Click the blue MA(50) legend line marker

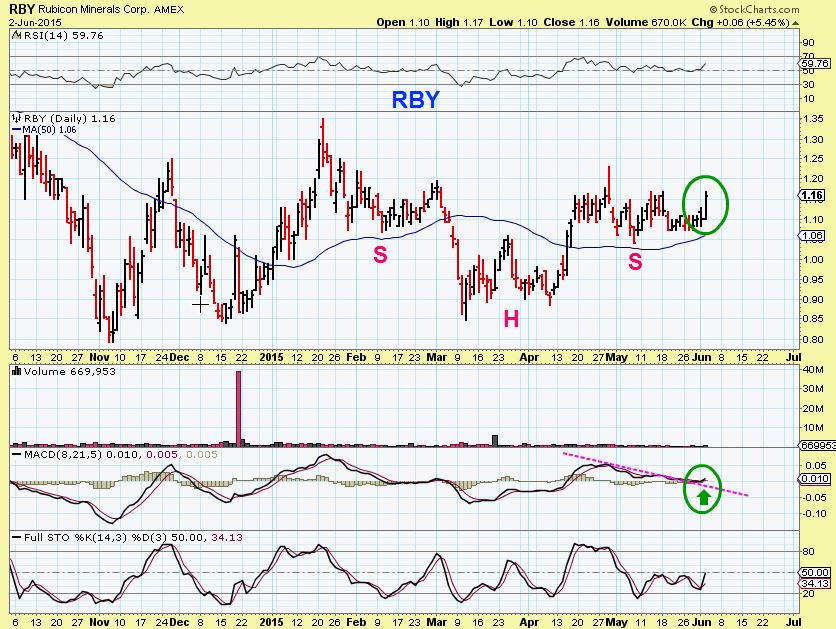point(16,130)
